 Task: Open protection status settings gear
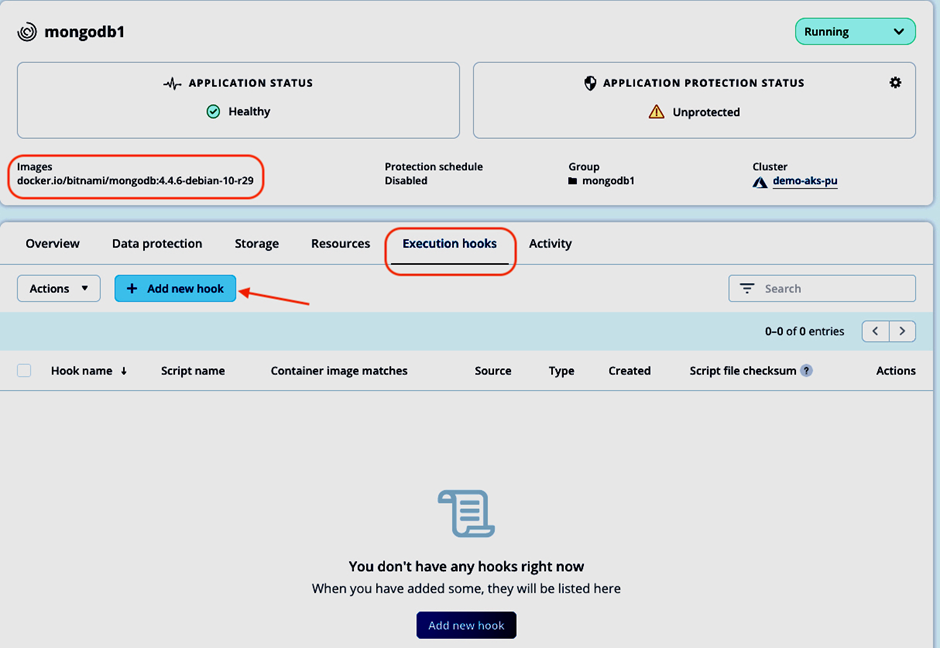pyautogui.click(x=895, y=83)
